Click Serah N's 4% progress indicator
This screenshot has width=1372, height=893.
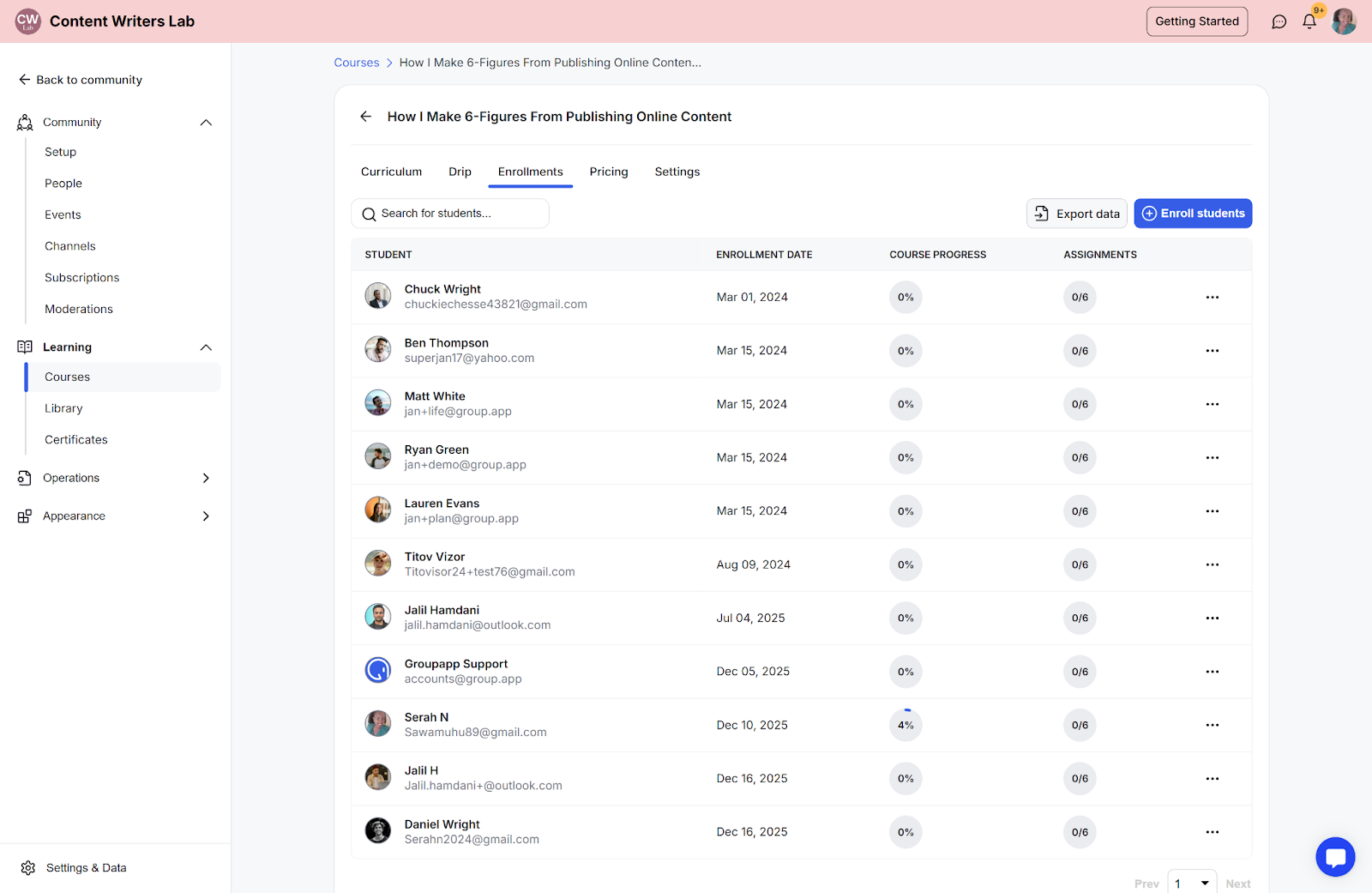tap(906, 725)
